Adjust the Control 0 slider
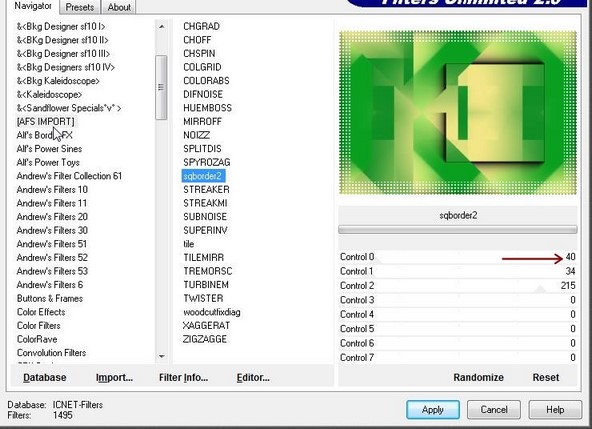The width and height of the screenshot is (592, 429). coord(458,257)
